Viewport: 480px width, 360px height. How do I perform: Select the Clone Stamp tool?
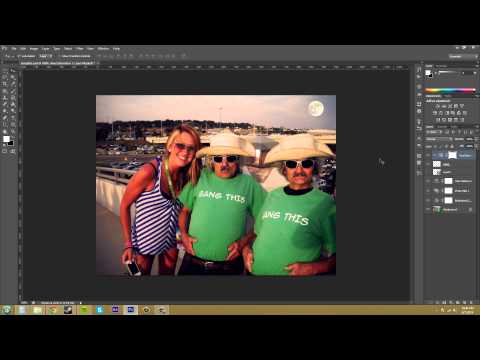pyautogui.click(x=4, y=98)
